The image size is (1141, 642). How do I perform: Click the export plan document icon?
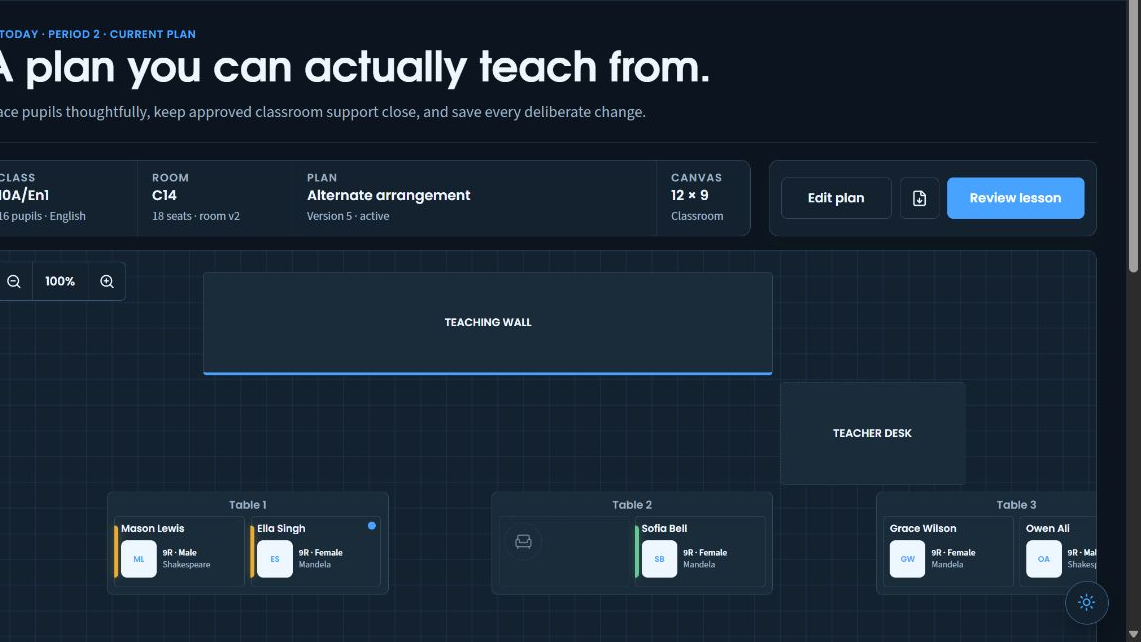919,198
